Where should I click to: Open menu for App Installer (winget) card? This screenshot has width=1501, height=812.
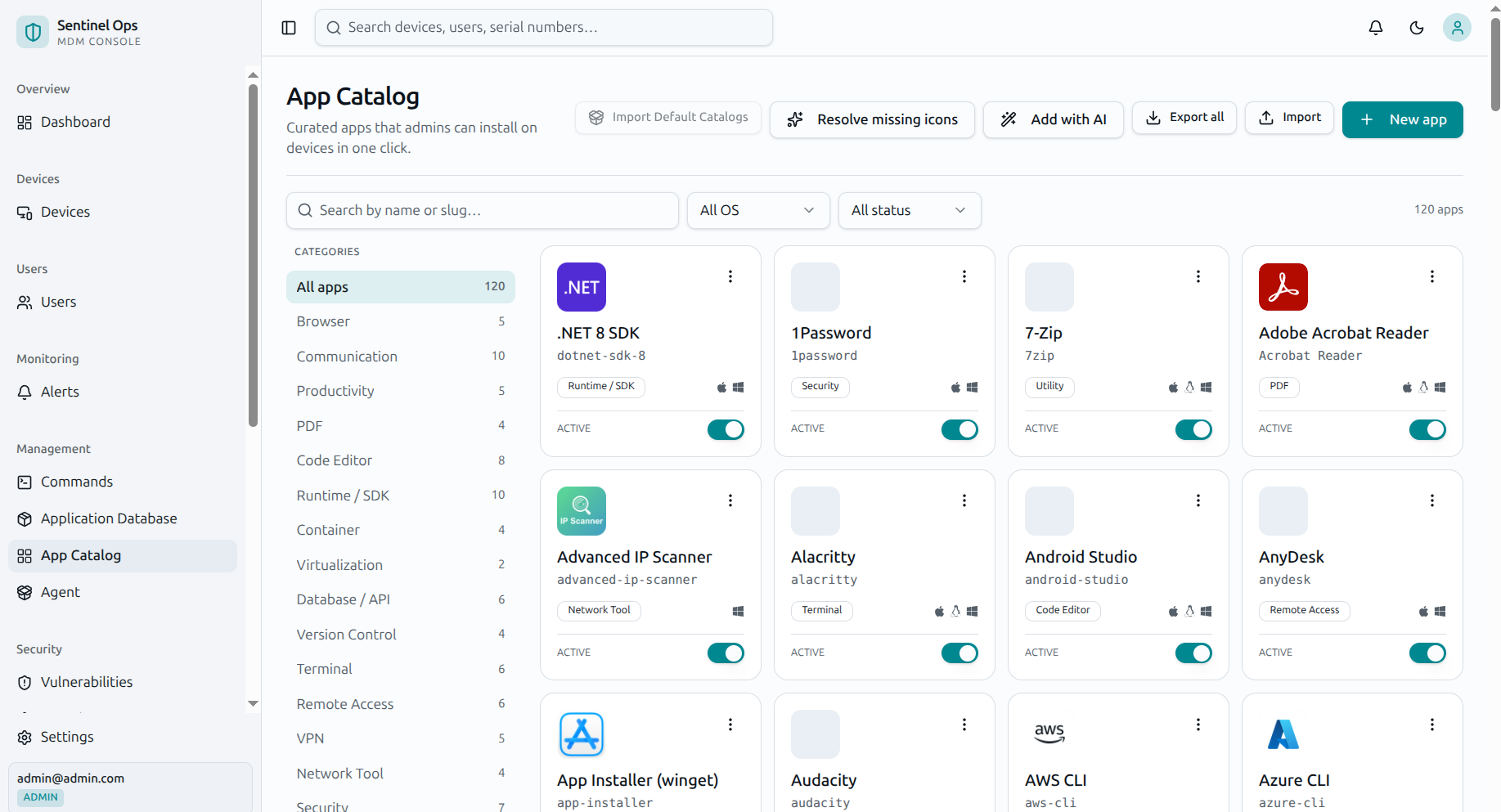[730, 725]
